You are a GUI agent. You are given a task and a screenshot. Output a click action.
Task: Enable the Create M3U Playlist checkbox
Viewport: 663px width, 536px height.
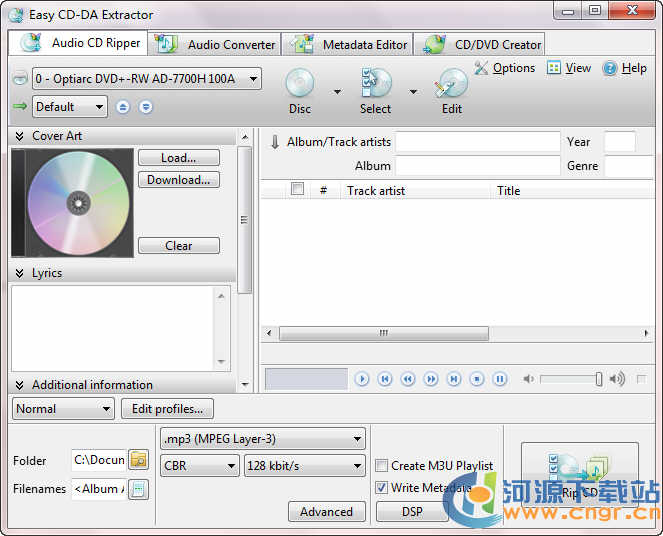[x=381, y=466]
